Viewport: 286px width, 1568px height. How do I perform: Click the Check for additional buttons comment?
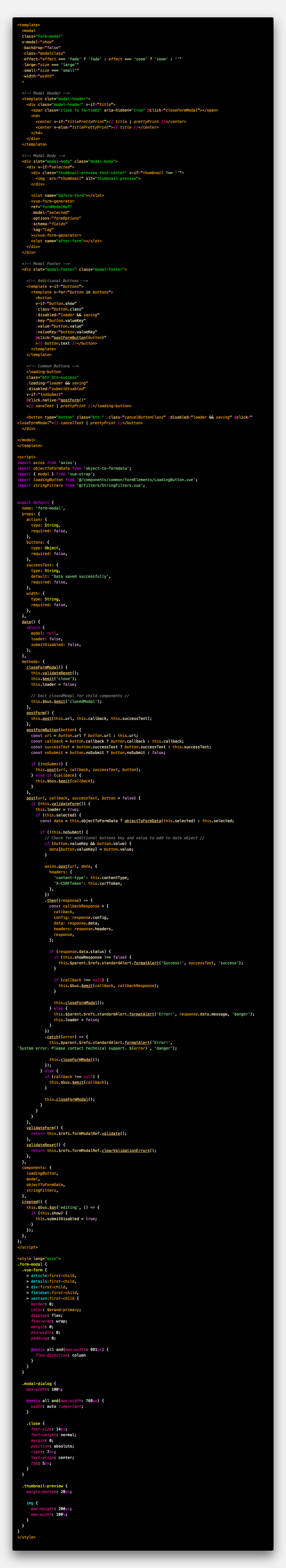[124, 838]
